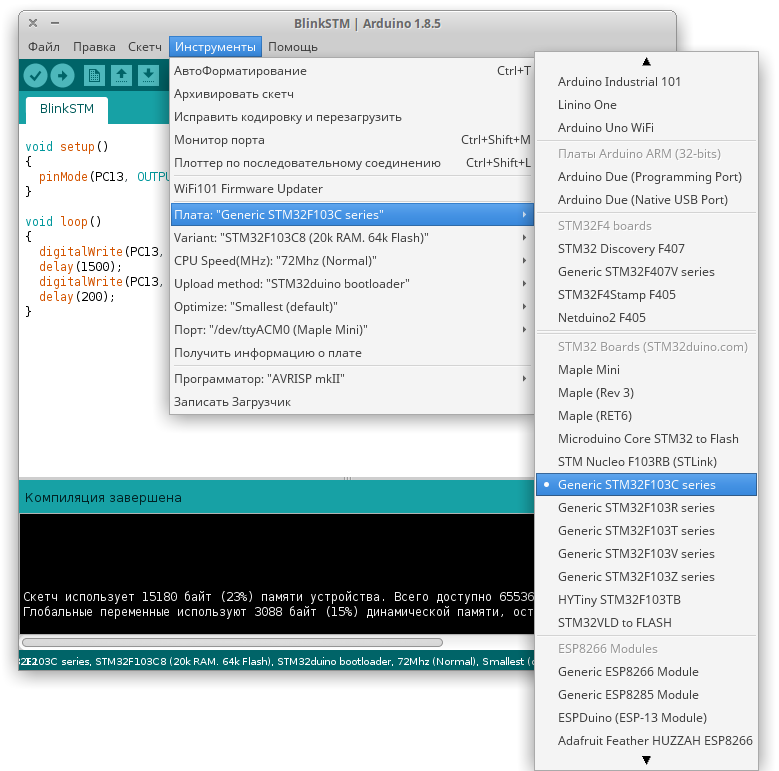
Task: Expand the Программатор AVRISP mkII submenu
Action: click(352, 379)
